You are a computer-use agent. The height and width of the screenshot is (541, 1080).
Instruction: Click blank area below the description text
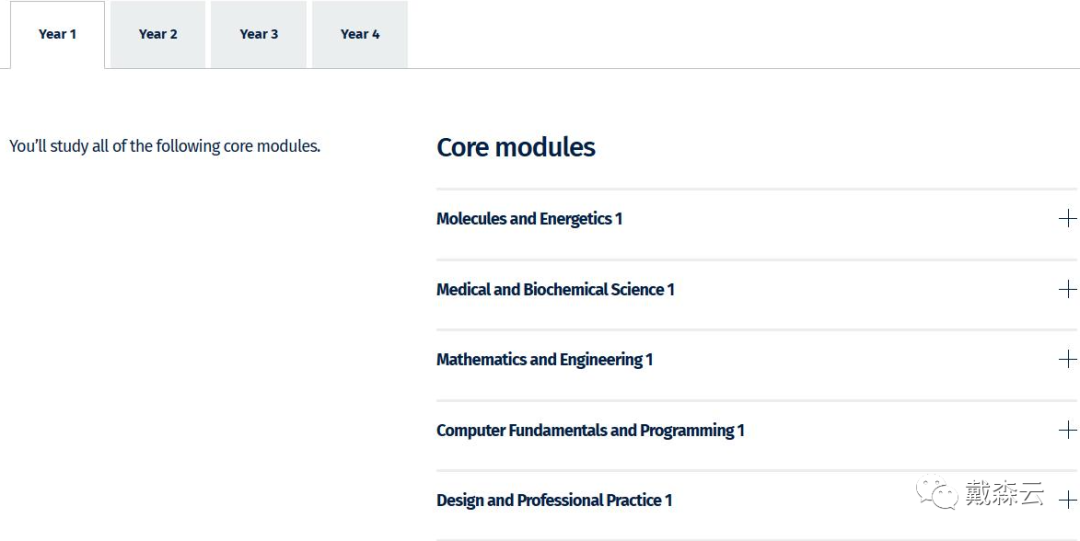click(207, 345)
